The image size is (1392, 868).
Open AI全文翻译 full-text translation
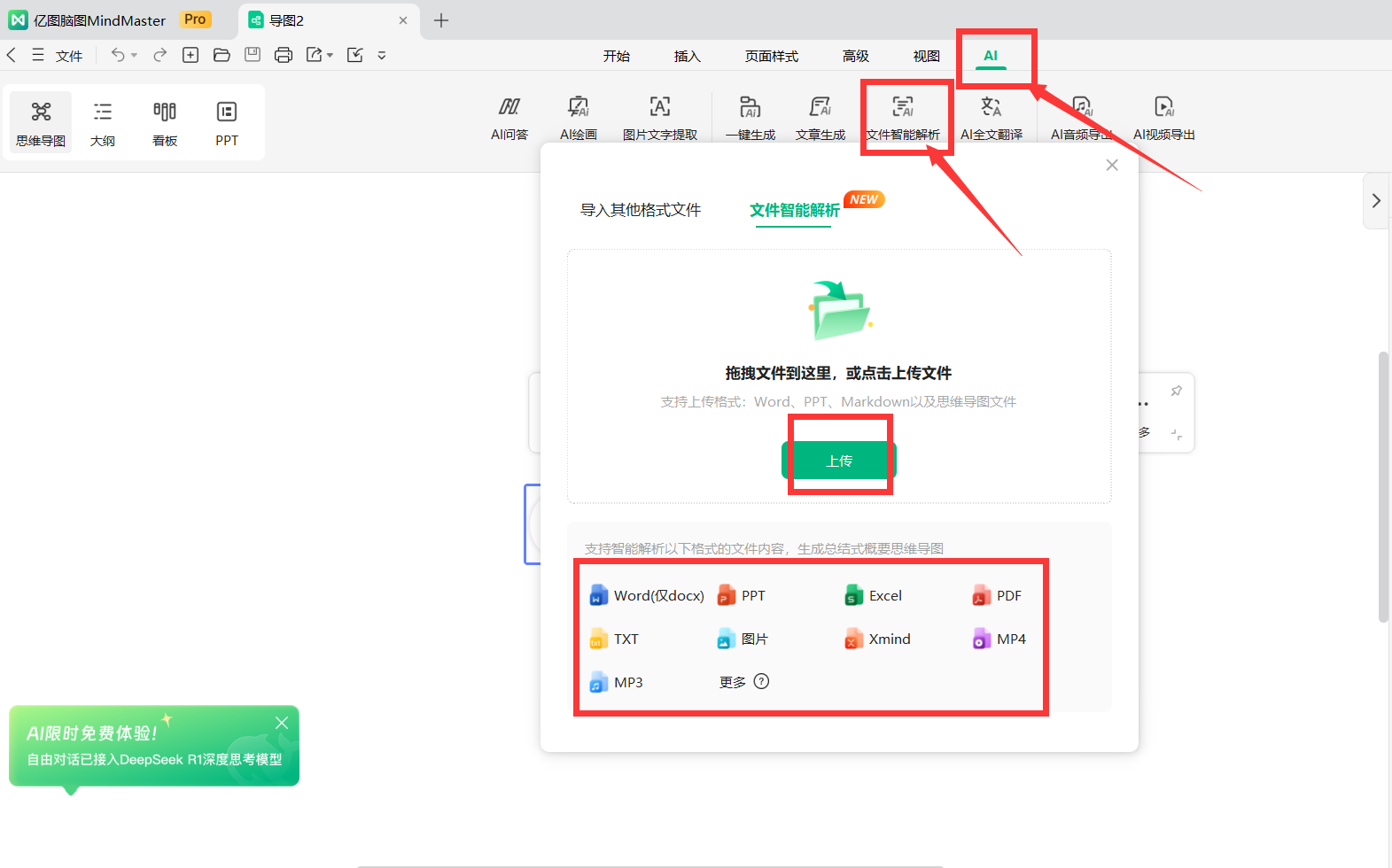992,119
